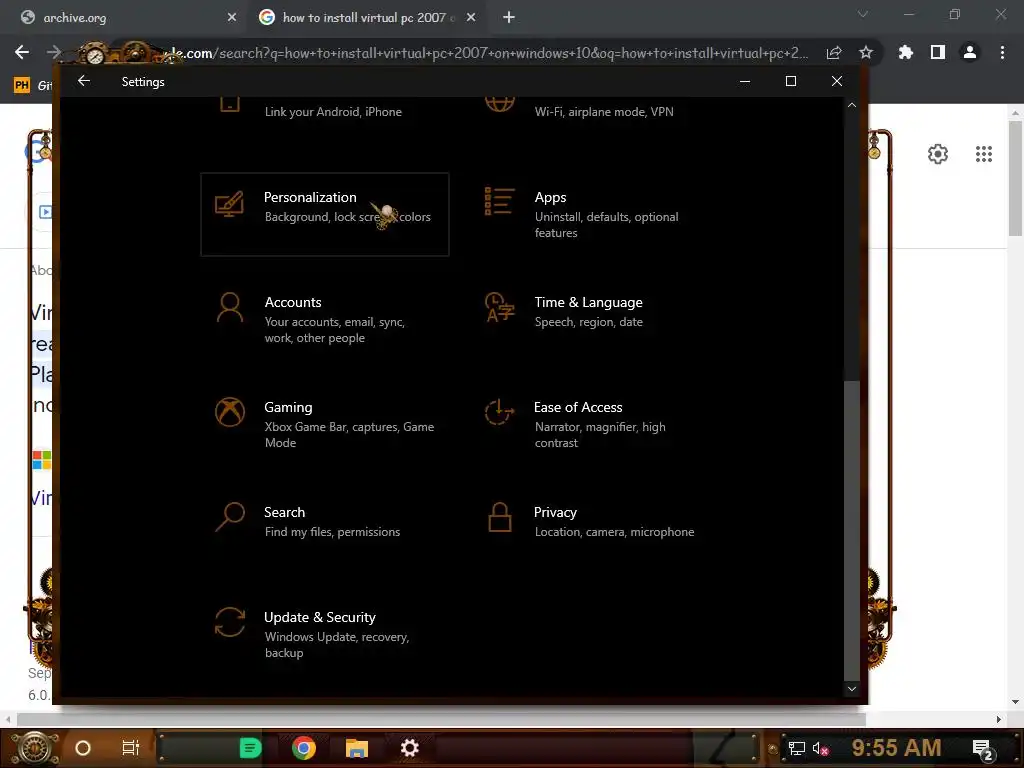Click the Ease of Access icon
This screenshot has width=1024, height=768.
coord(500,412)
